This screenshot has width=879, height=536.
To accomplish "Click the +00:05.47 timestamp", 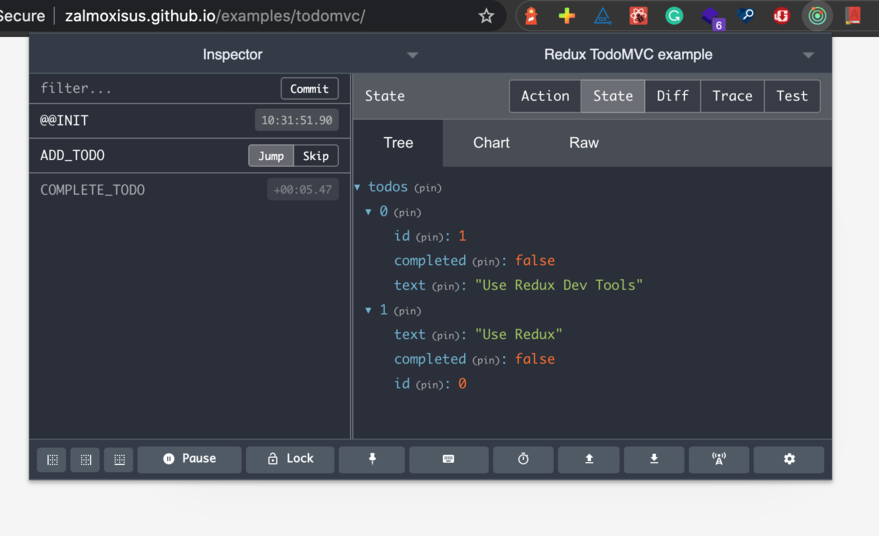I will pyautogui.click(x=303, y=190).
